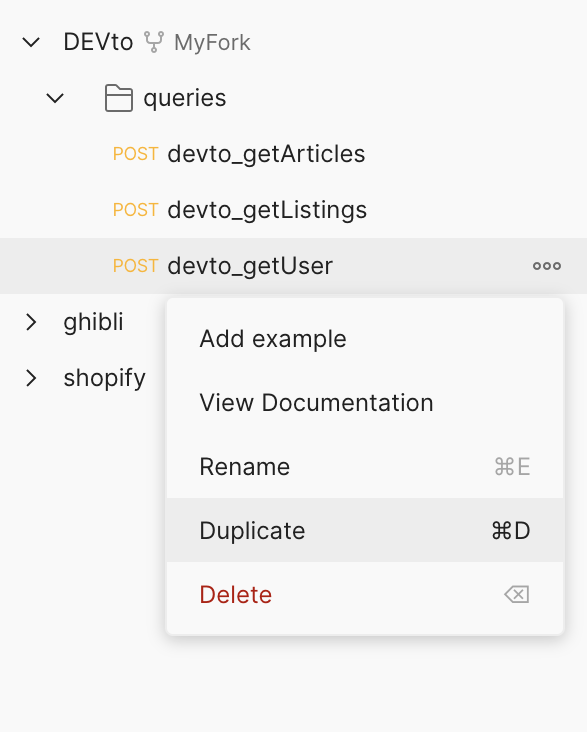
Task: Click the ⌘D shortcut symbol
Action: tap(511, 531)
